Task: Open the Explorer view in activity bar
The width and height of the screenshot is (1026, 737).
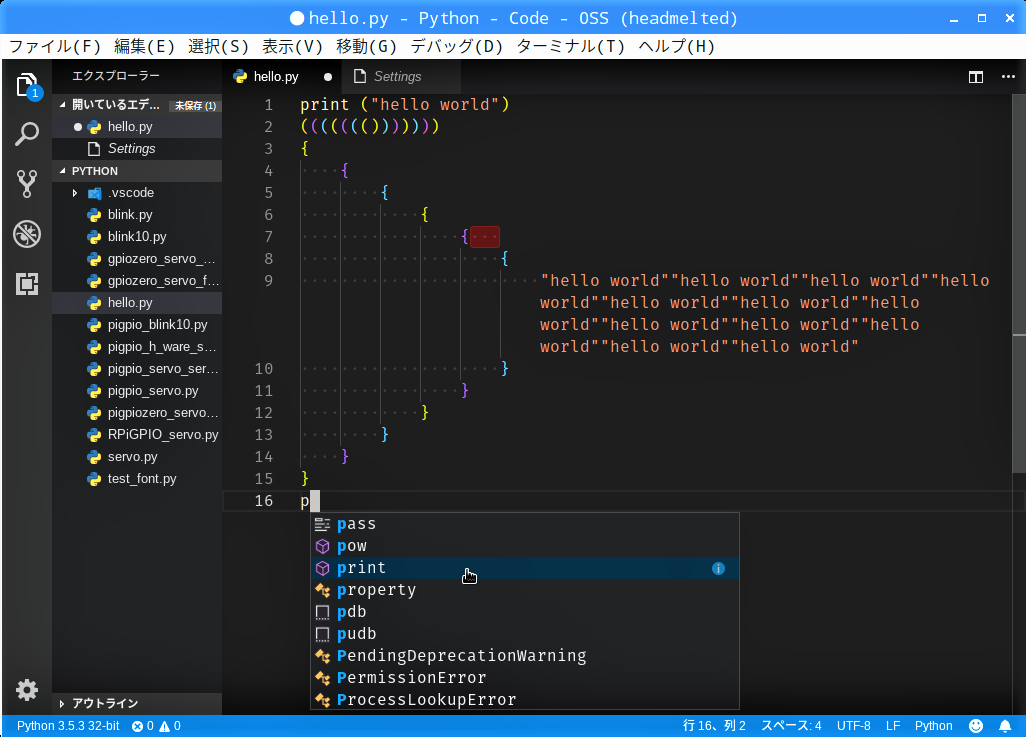Action: tap(27, 86)
